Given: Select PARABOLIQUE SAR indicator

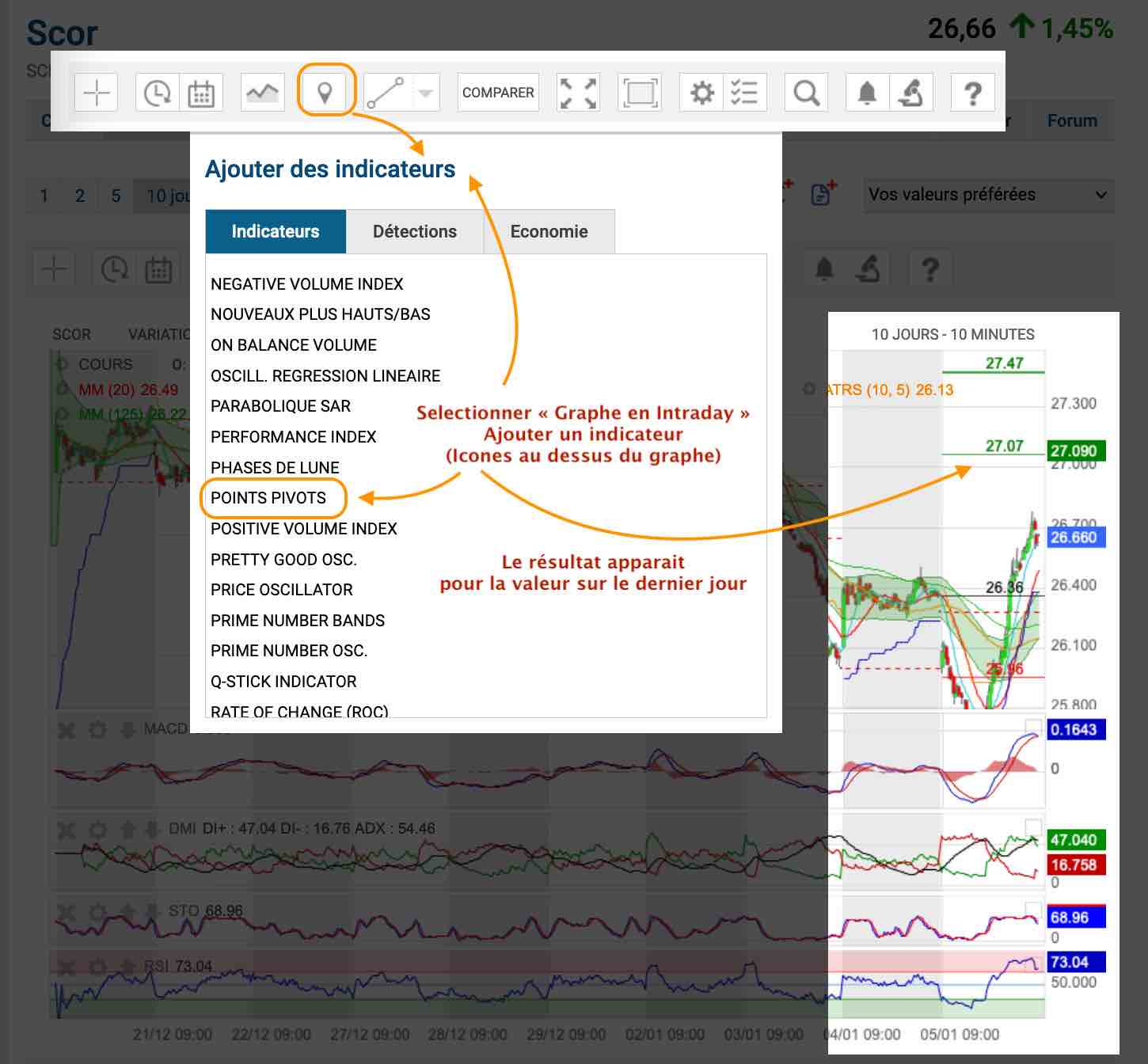Looking at the screenshot, I should click(x=280, y=406).
